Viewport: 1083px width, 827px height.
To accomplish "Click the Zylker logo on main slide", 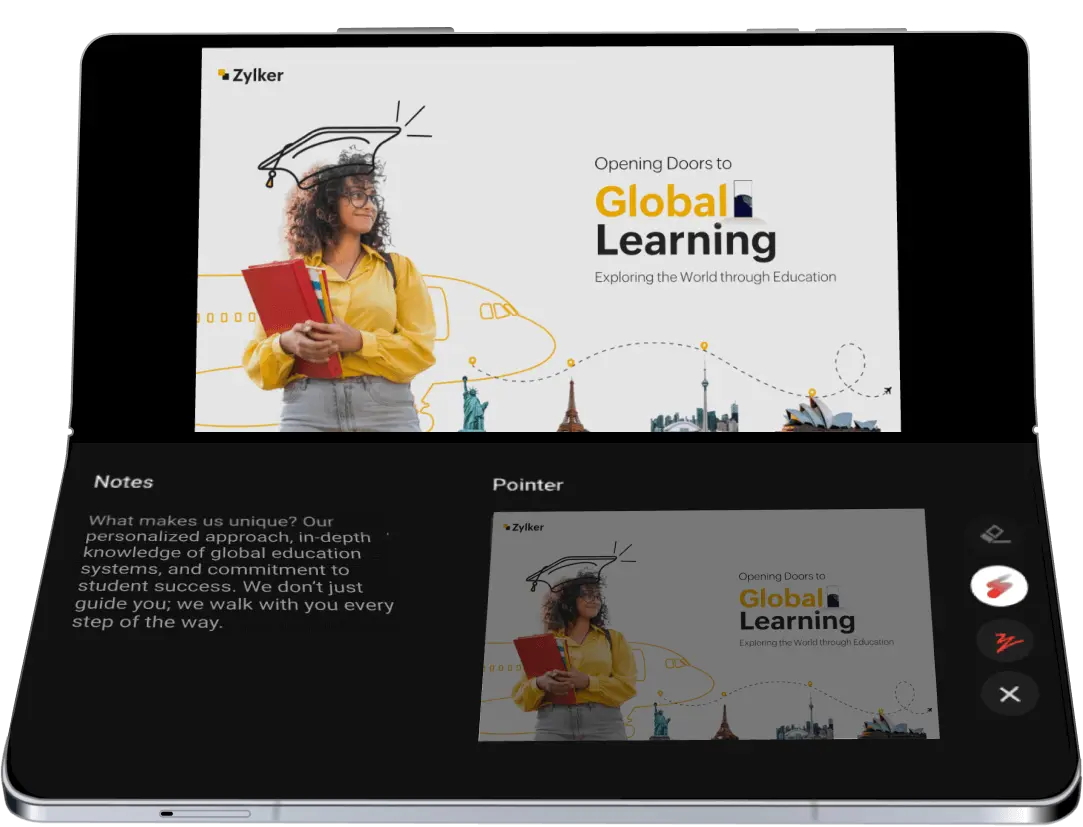I will coord(251,75).
